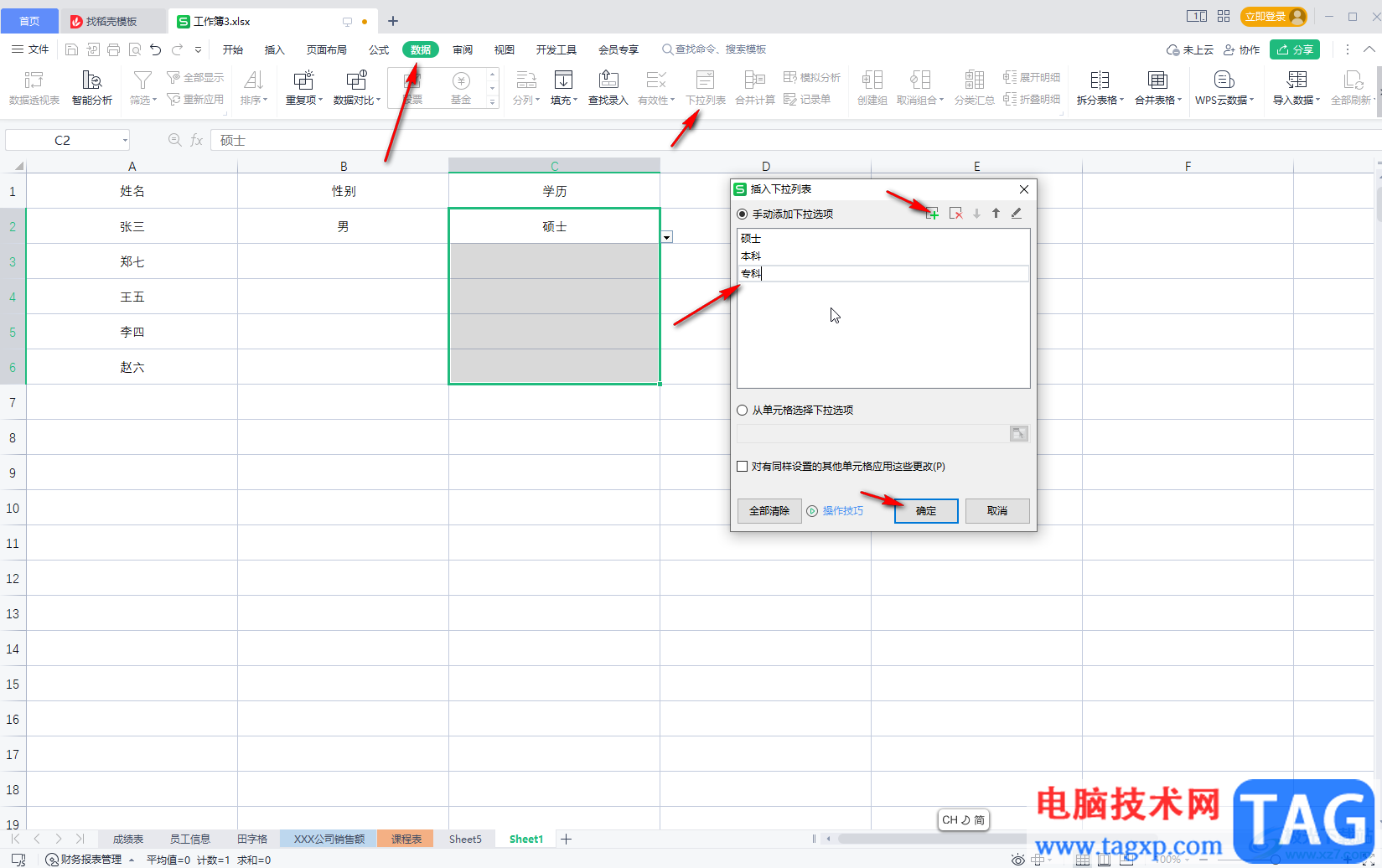Open the Name Box dropdown arrow
This screenshot has height=868, width=1382.
tap(125, 140)
